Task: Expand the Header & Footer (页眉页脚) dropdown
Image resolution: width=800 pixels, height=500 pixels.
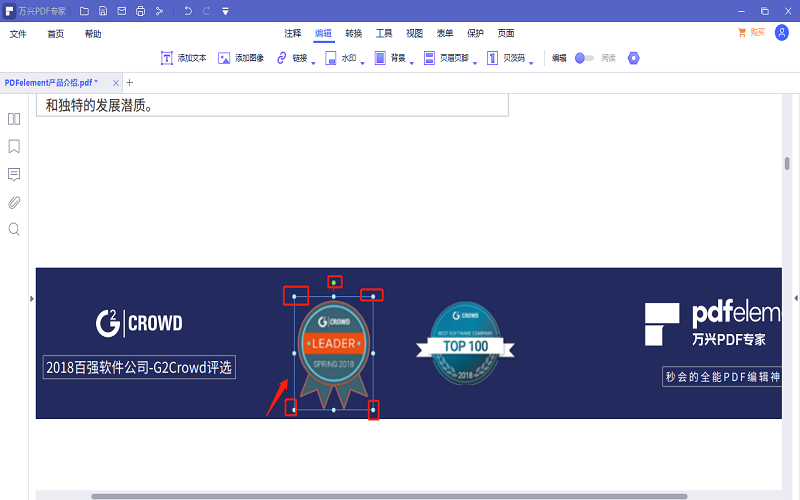Action: [475, 62]
